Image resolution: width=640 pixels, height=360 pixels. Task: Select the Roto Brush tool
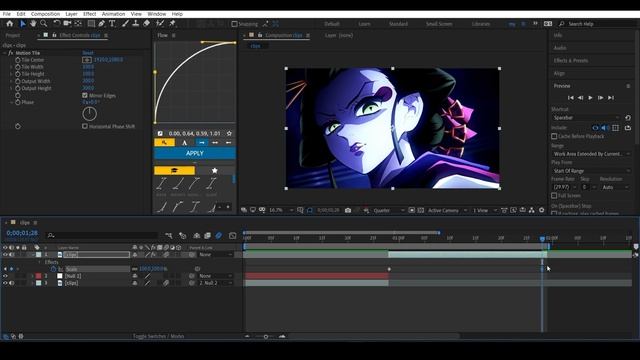click(x=160, y=24)
